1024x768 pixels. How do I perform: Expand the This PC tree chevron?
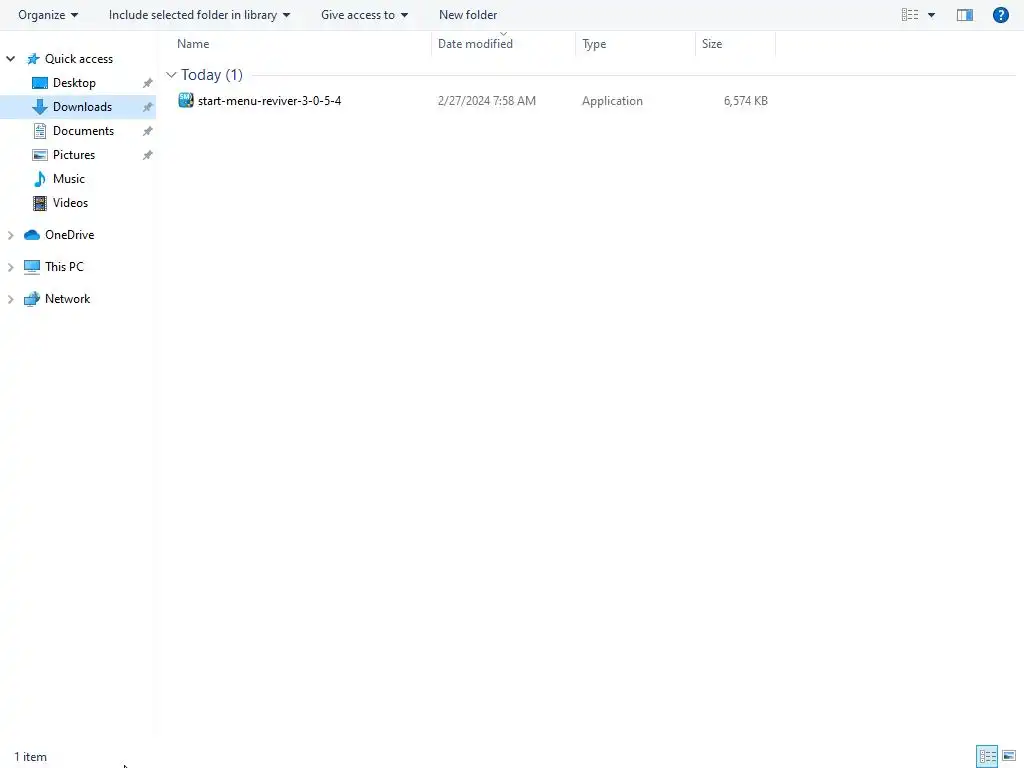(x=10, y=267)
